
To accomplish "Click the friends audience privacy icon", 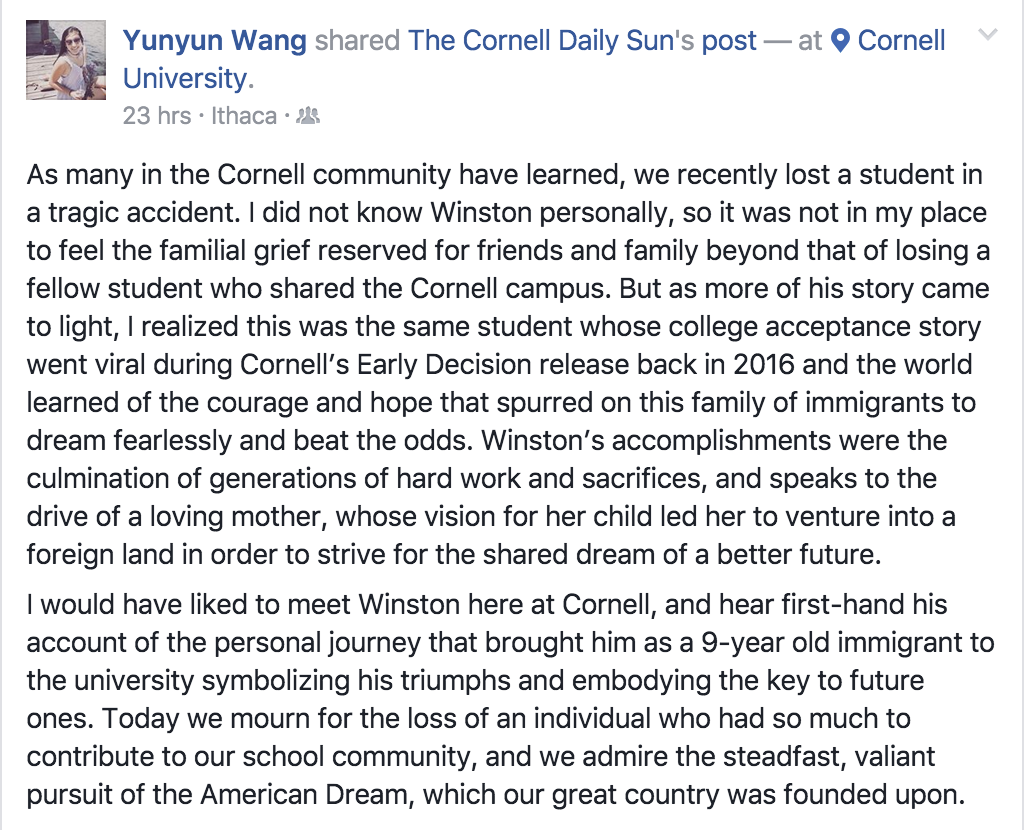I will coord(308,116).
